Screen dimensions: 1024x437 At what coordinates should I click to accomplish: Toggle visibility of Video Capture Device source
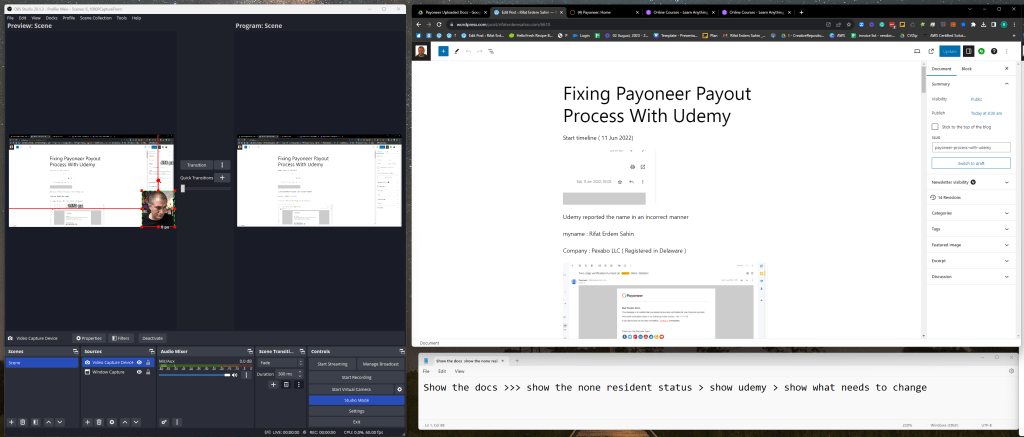pos(139,362)
